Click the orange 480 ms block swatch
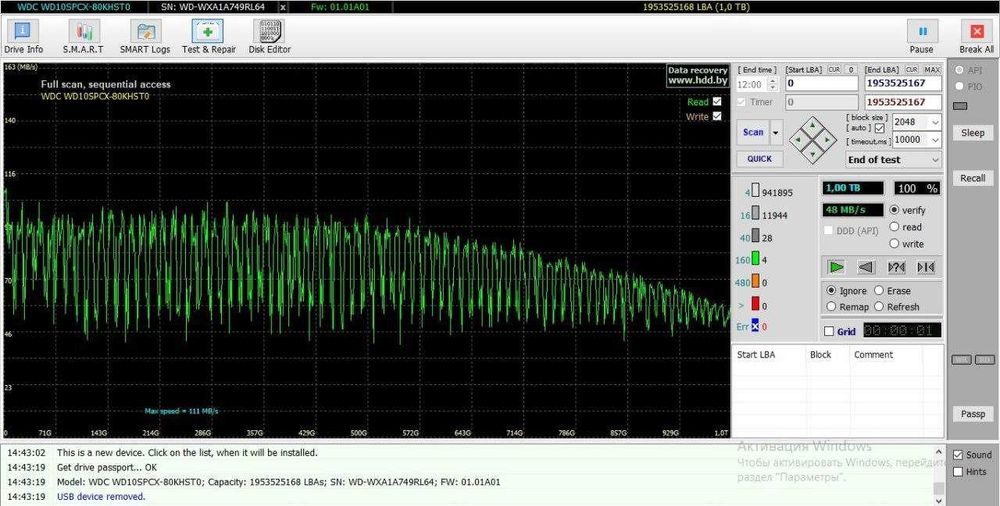This screenshot has width=1000, height=506. (x=755, y=281)
